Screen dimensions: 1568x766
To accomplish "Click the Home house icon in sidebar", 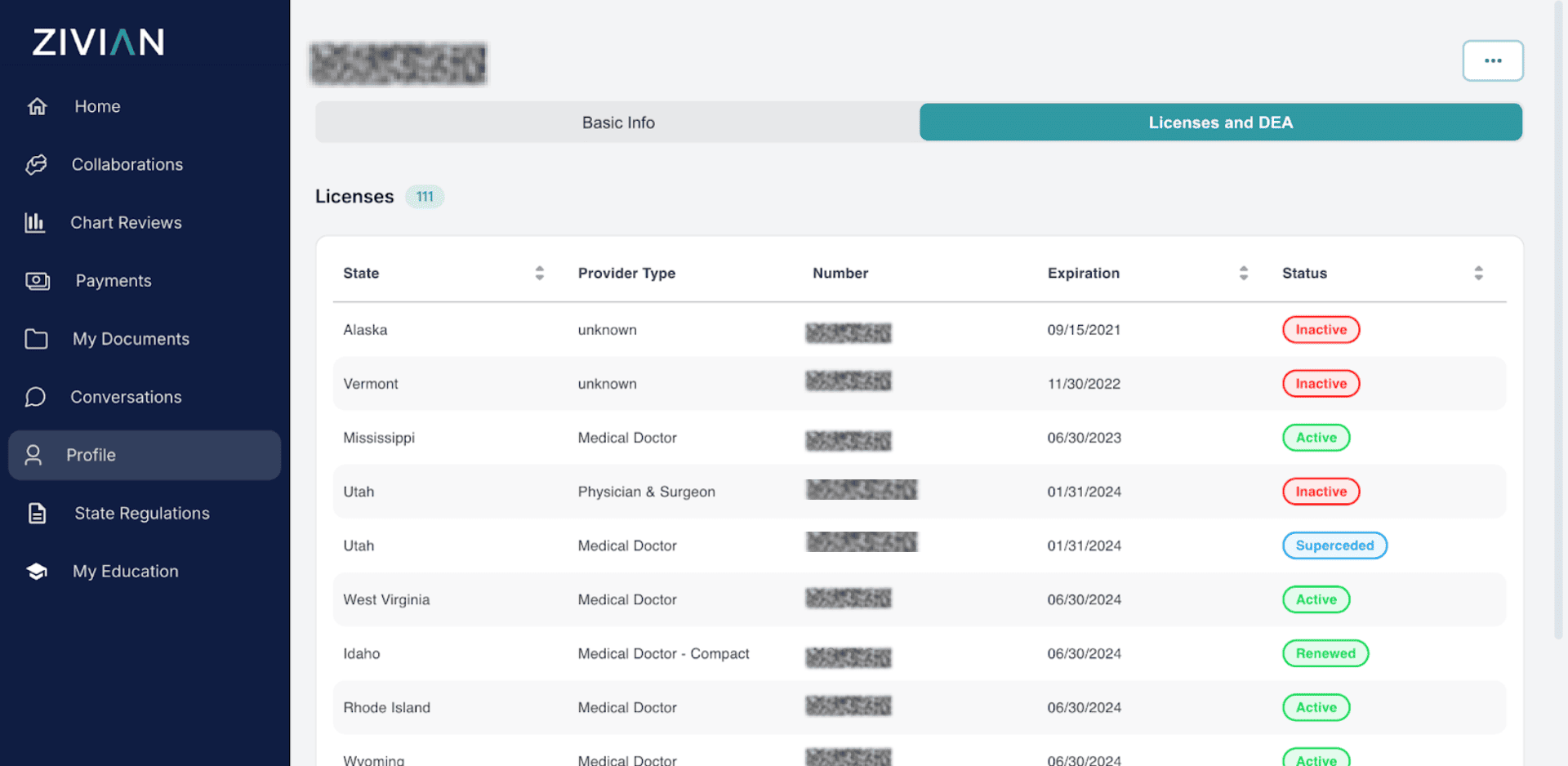I will (38, 106).
